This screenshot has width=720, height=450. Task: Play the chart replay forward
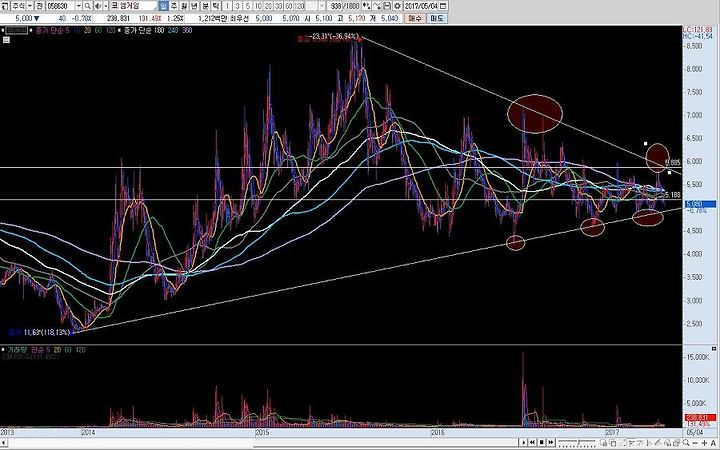tap(523, 443)
